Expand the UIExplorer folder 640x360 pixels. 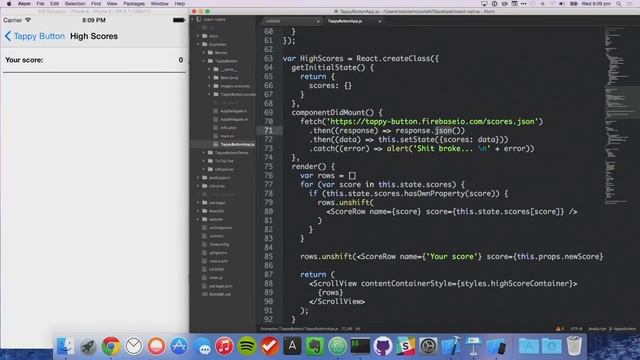pyautogui.click(x=204, y=169)
